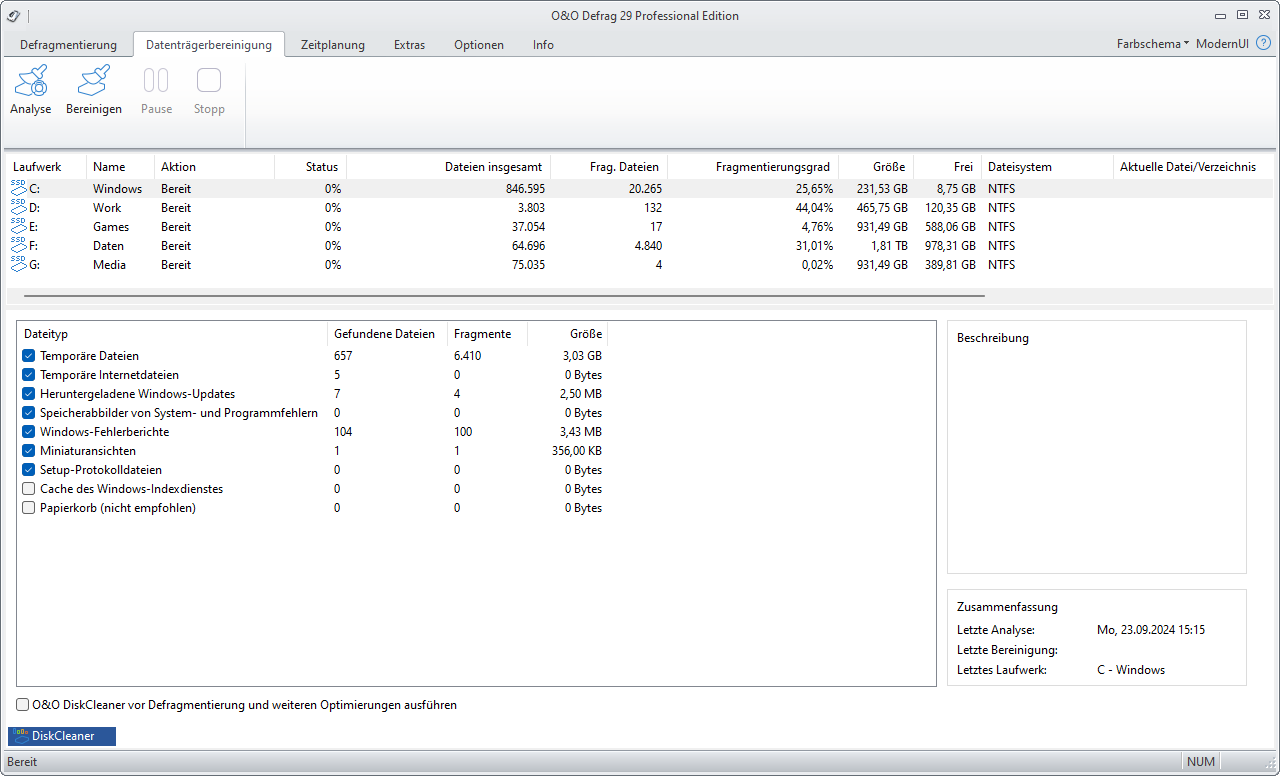1280x776 pixels.
Task: Click the Stopp toolbar icon
Action: click(209, 81)
